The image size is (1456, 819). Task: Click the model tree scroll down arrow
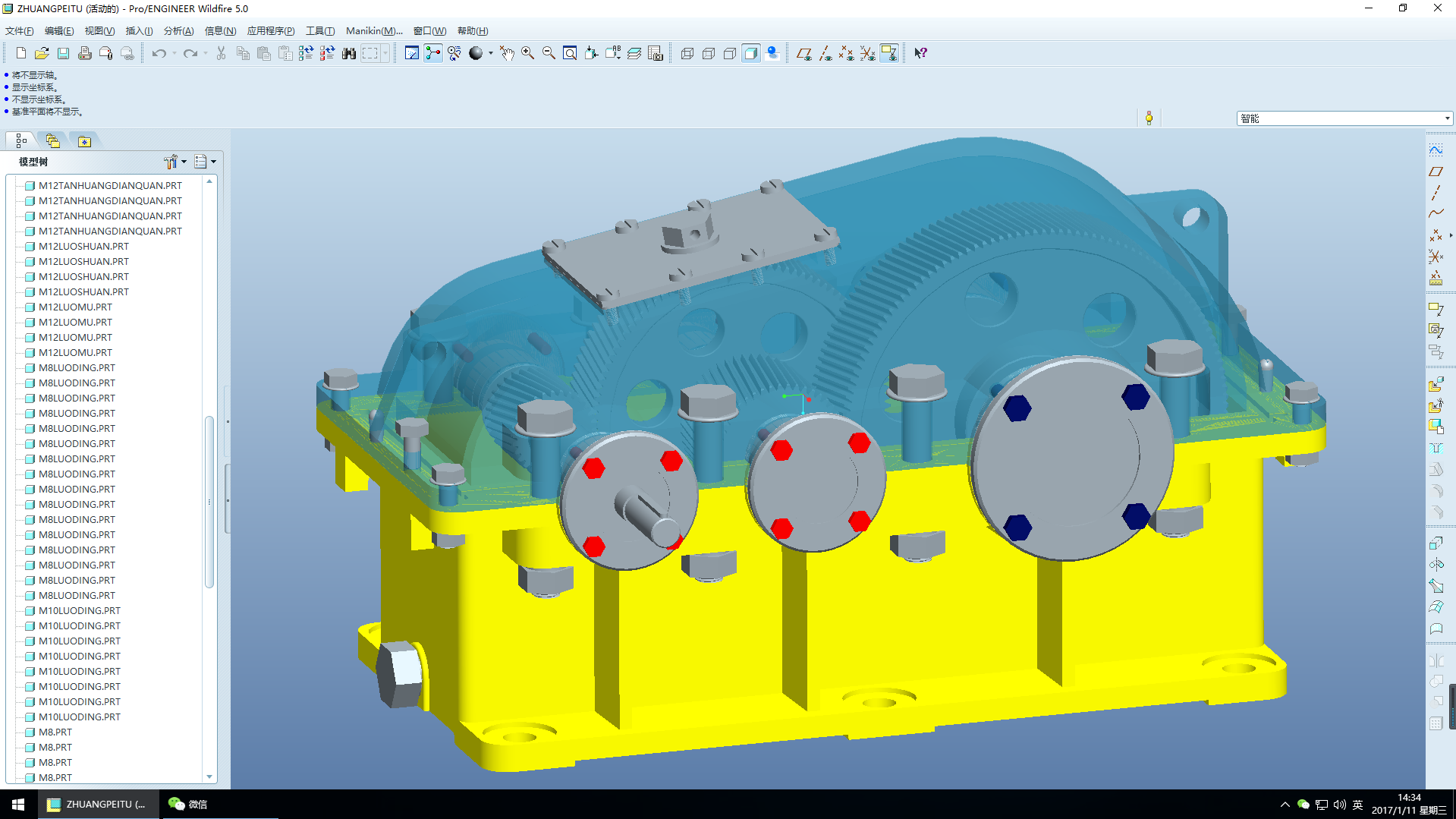click(x=209, y=776)
